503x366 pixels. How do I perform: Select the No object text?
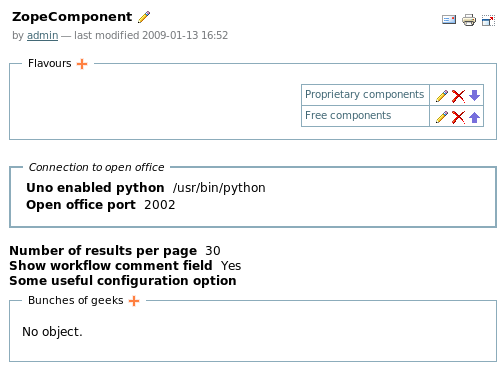(x=52, y=332)
